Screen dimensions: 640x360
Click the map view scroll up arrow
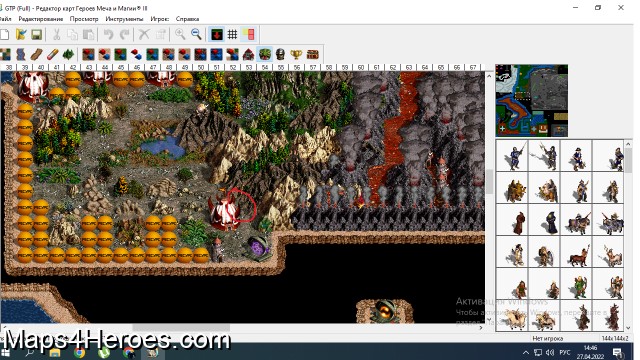tap(489, 76)
